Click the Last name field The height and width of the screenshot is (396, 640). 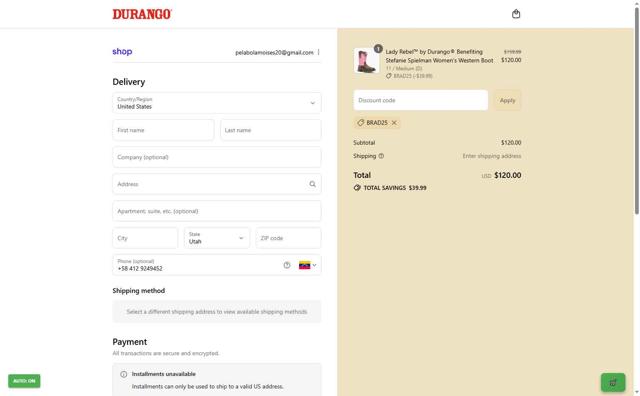[271, 130]
